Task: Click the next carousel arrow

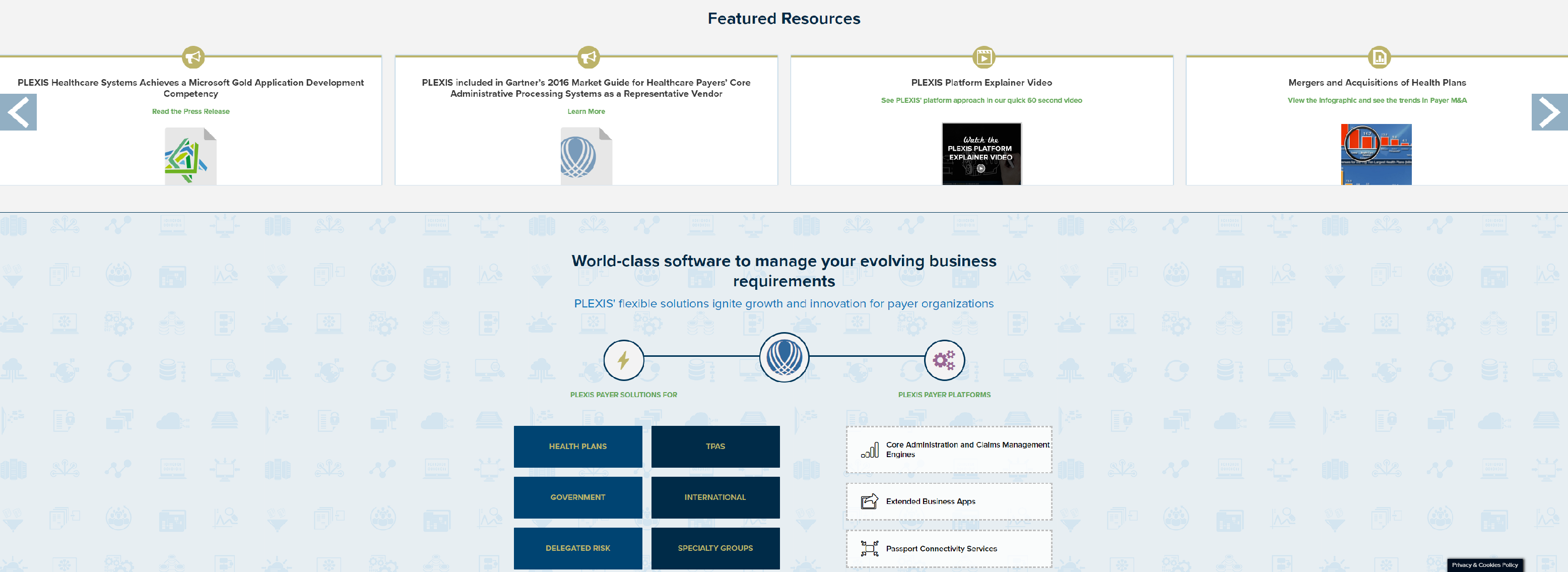Action: click(1549, 112)
